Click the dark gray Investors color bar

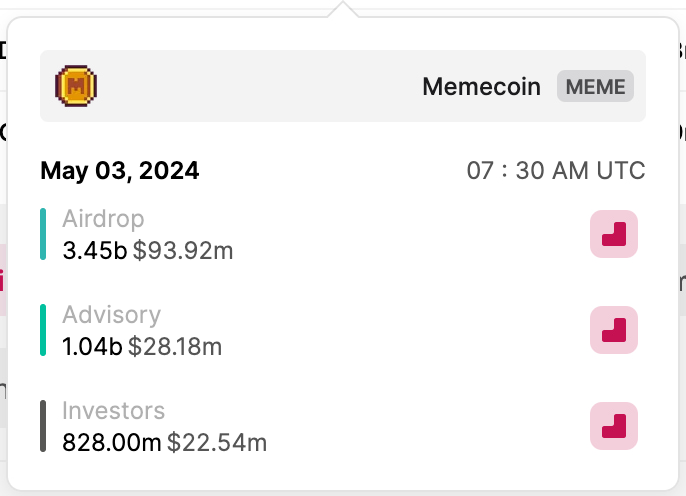tap(43, 426)
